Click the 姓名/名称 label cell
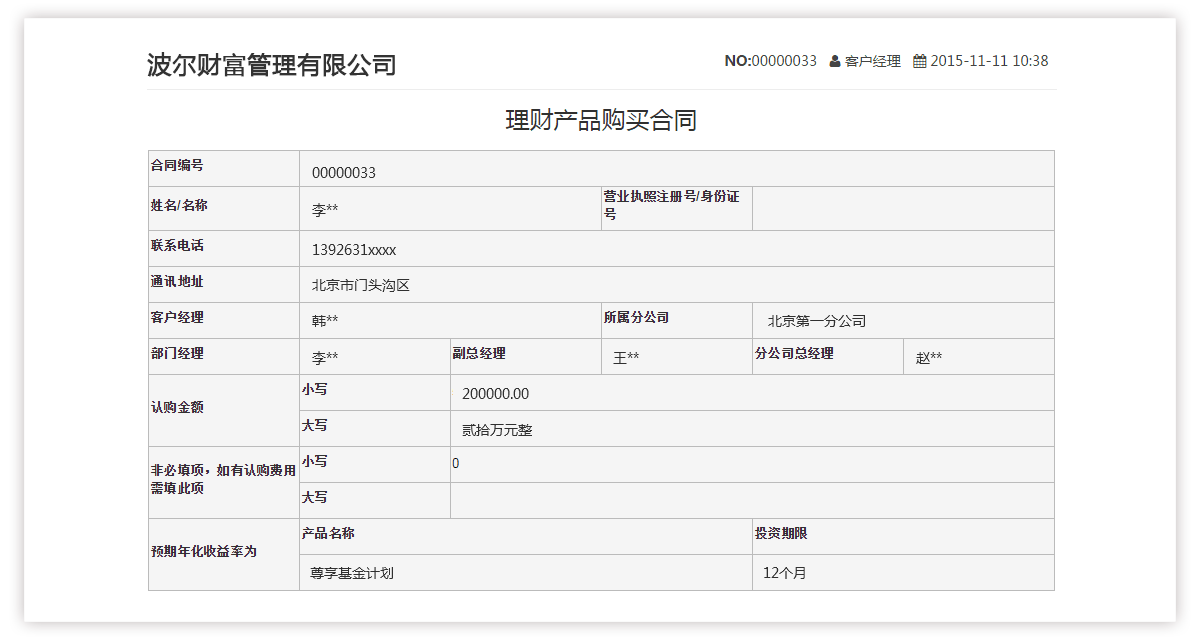 (224, 209)
